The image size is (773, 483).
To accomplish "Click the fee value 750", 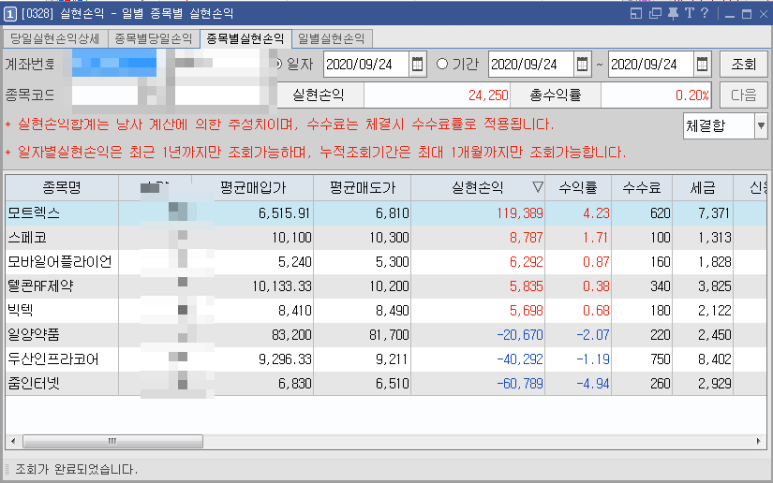I will pos(660,359).
